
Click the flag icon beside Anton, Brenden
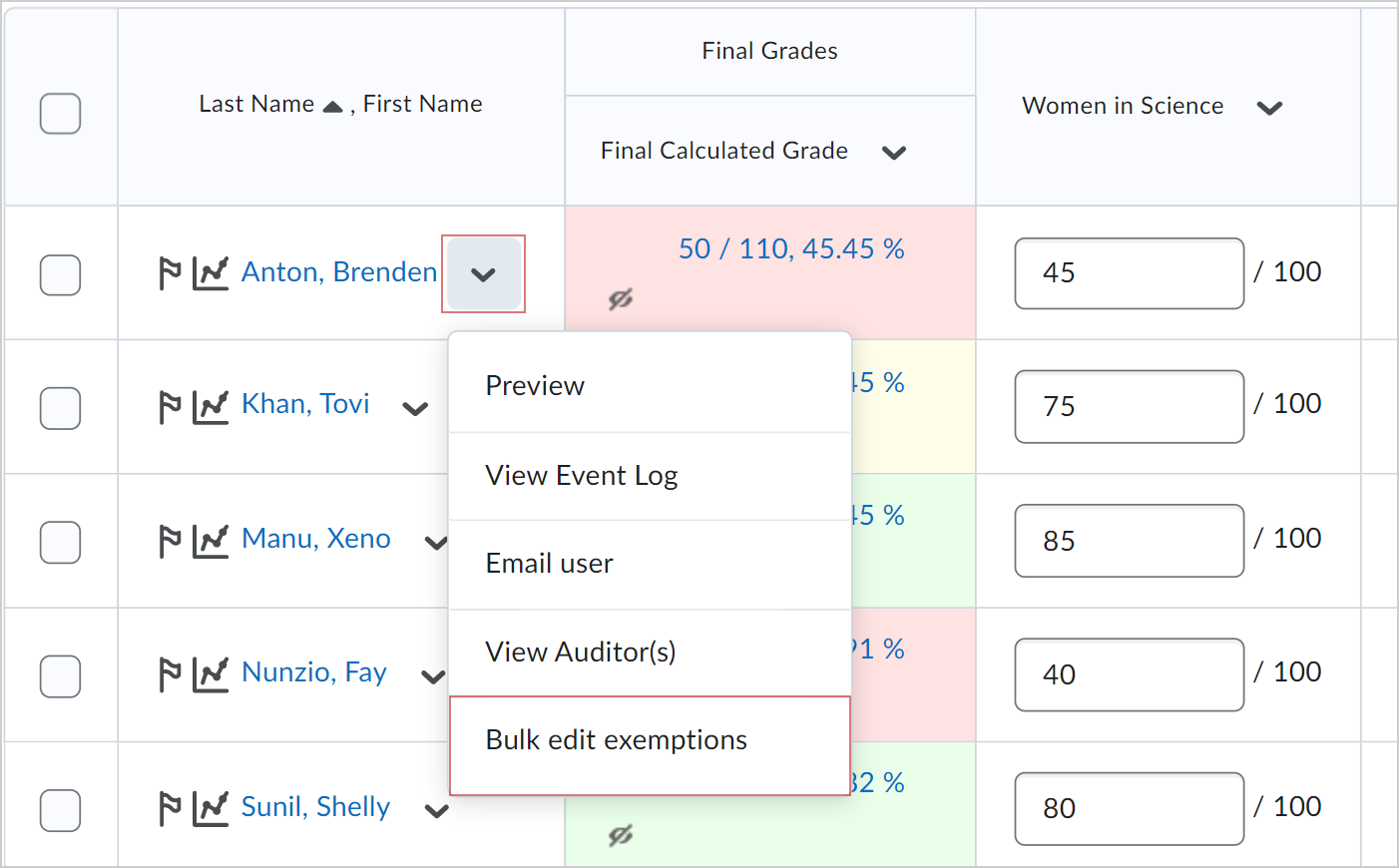170,272
